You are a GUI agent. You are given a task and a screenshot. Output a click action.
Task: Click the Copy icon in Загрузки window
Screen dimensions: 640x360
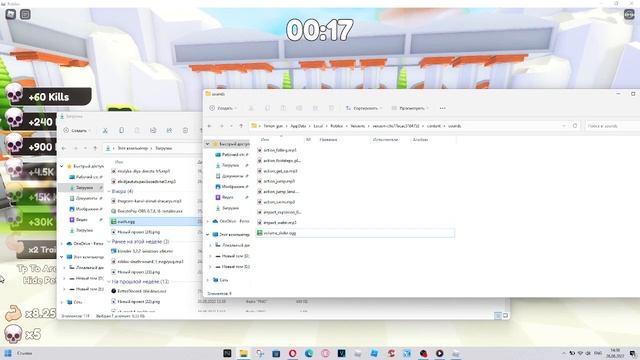coord(121,131)
